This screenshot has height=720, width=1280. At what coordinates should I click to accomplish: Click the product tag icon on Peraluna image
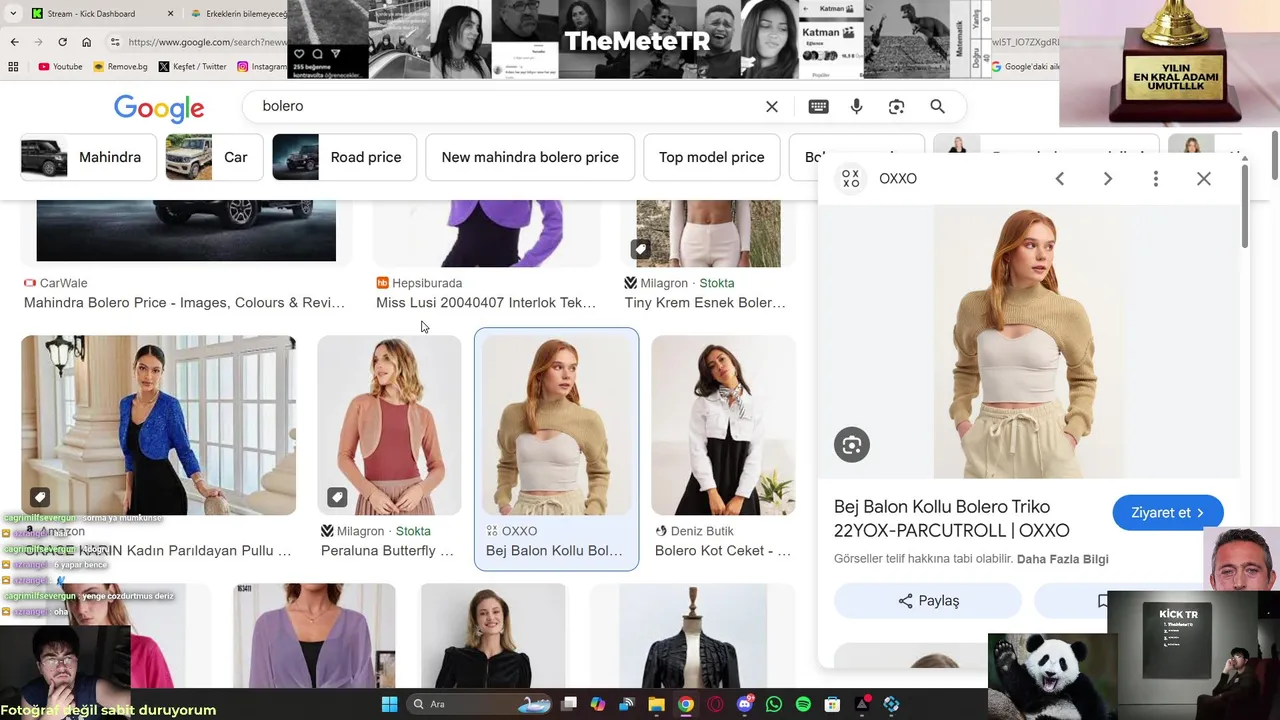click(x=338, y=497)
